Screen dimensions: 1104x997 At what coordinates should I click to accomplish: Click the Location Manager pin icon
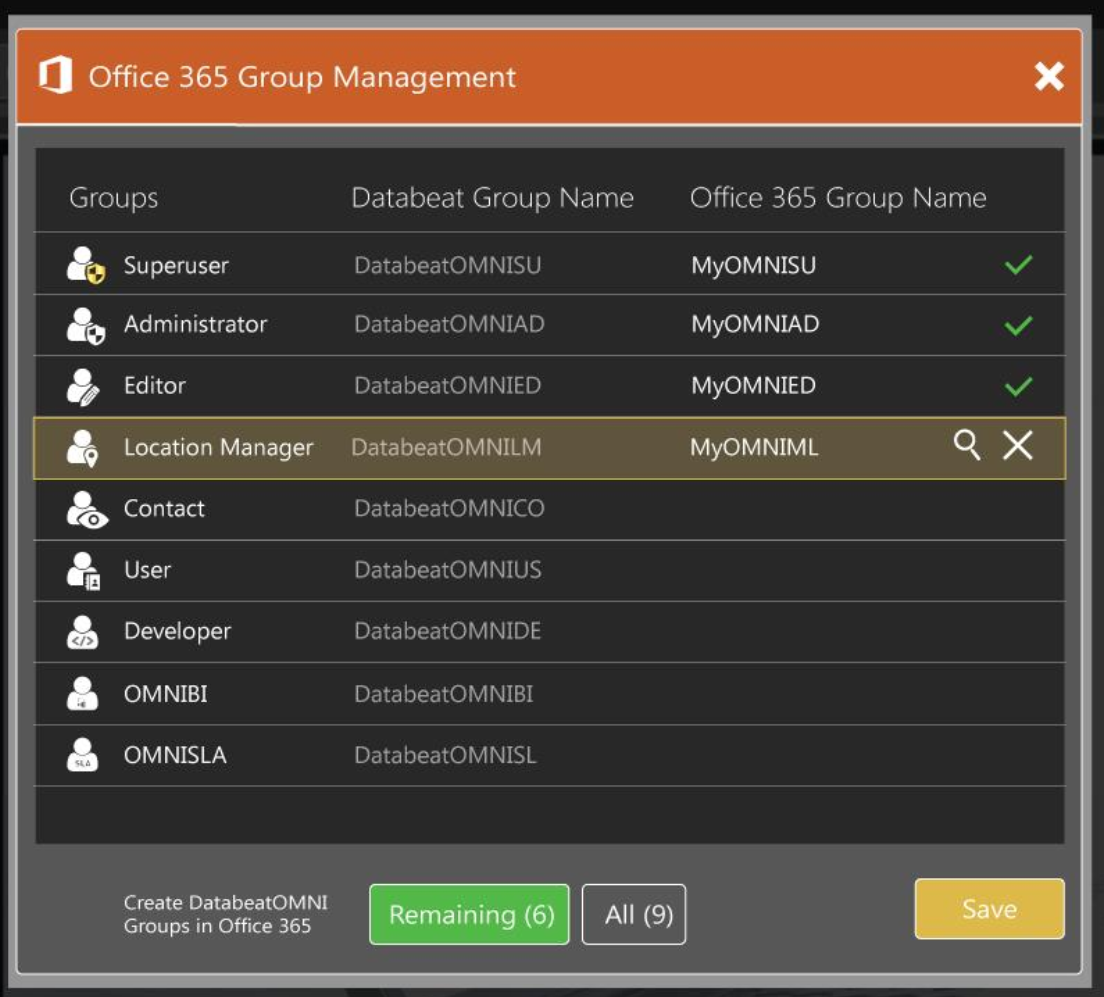point(82,448)
